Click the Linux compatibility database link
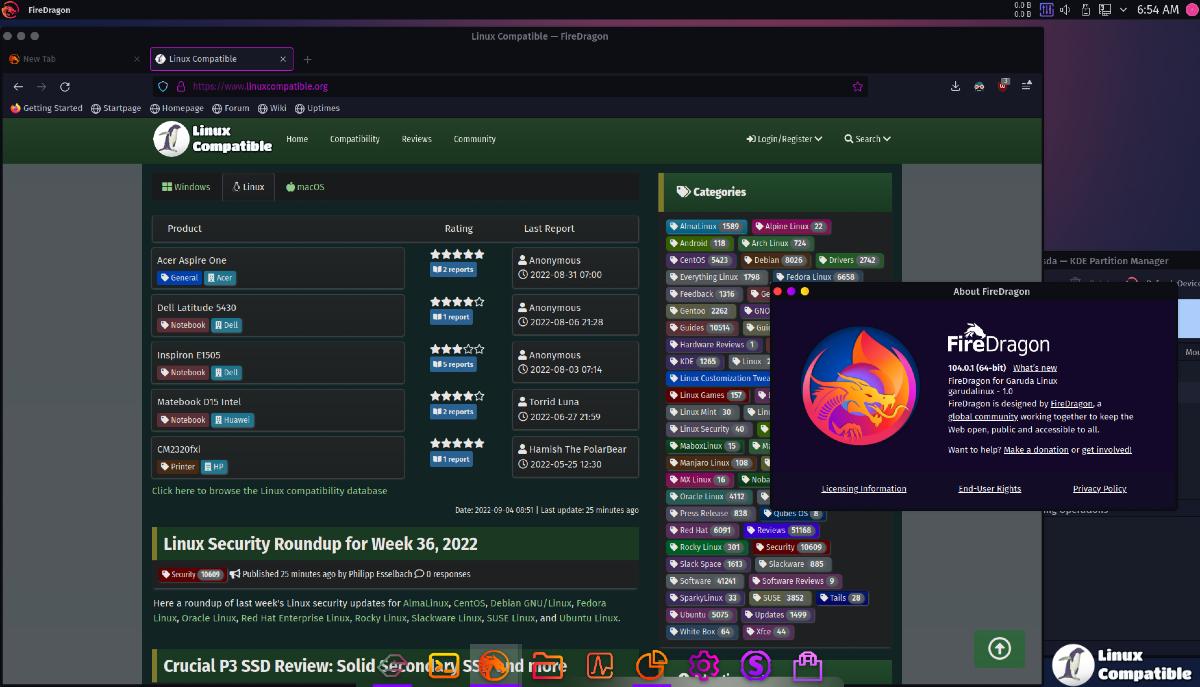The width and height of the screenshot is (1200, 687). tap(269, 491)
